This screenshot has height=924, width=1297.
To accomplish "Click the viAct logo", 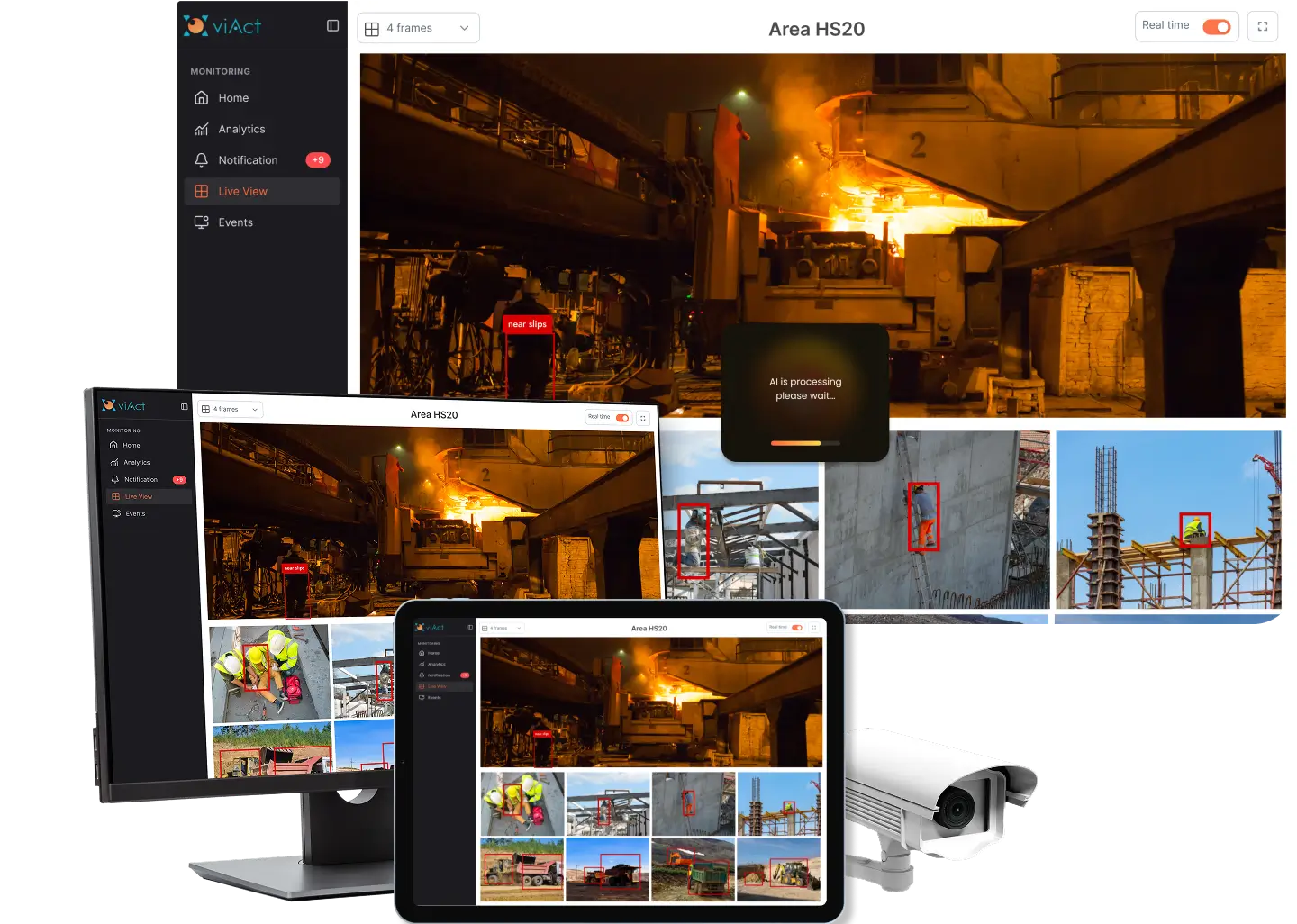I will point(222,26).
